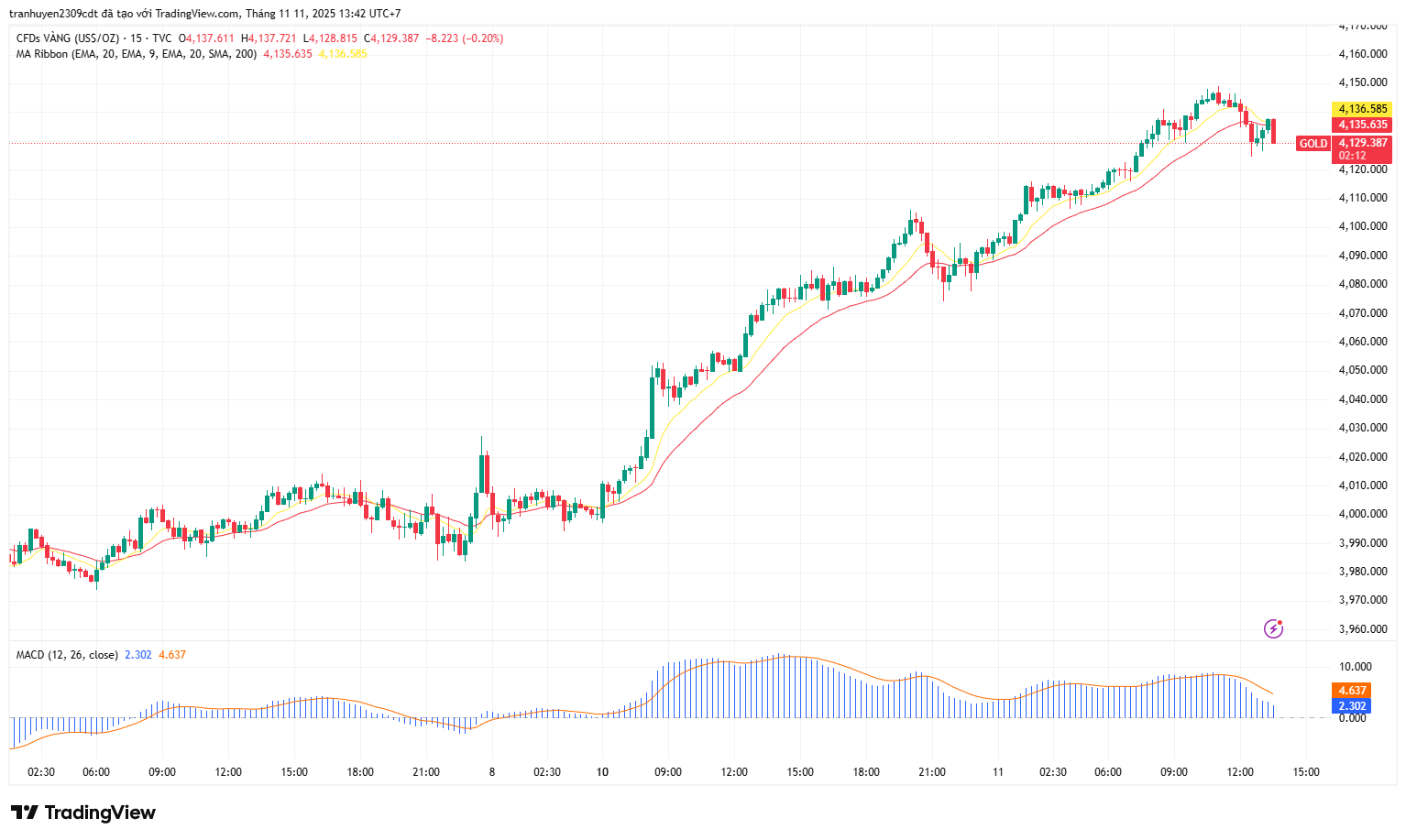This screenshot has width=1406, height=840.
Task: Click the 4,000.000 price axis label
Action: point(1362,514)
